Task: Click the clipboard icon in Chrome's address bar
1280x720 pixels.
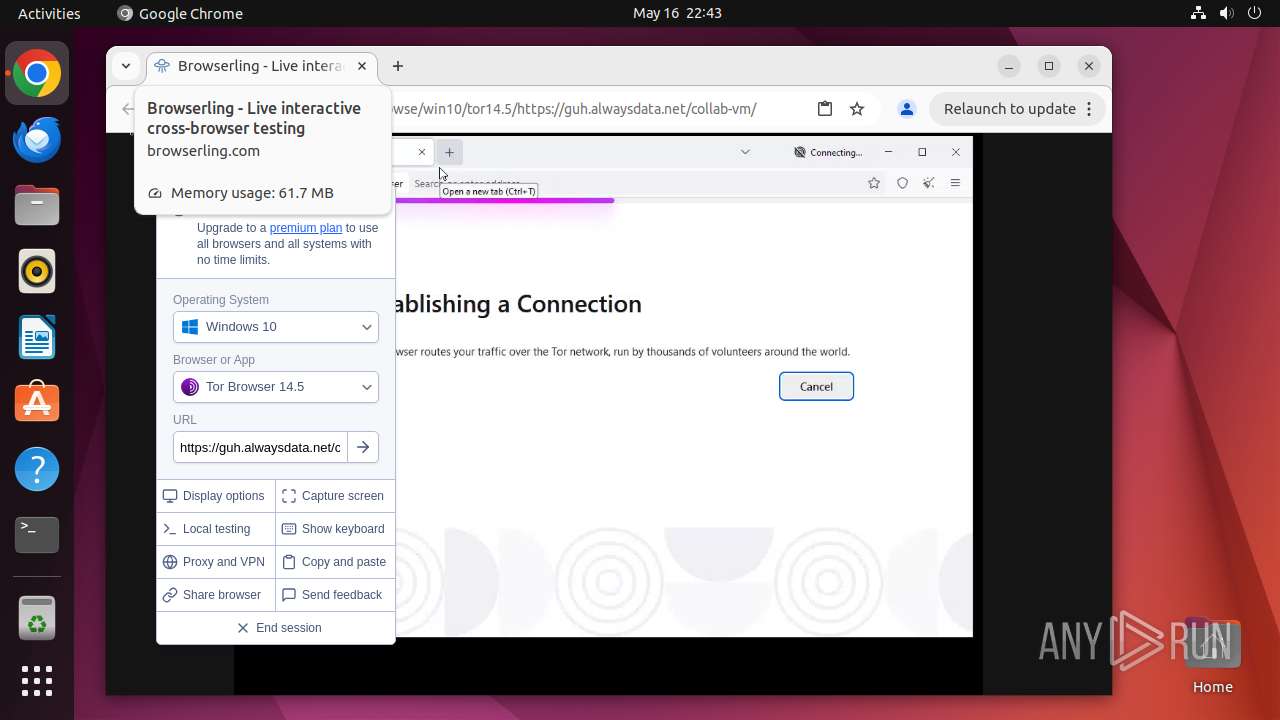Action: 825,109
